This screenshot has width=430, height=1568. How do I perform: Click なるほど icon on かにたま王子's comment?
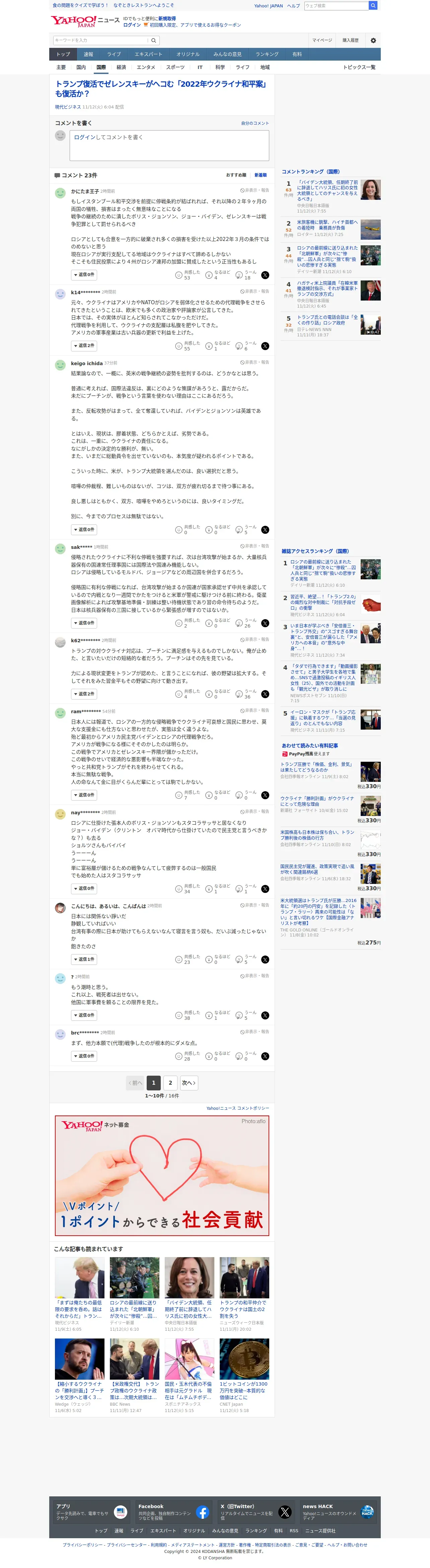pyautogui.click(x=209, y=275)
